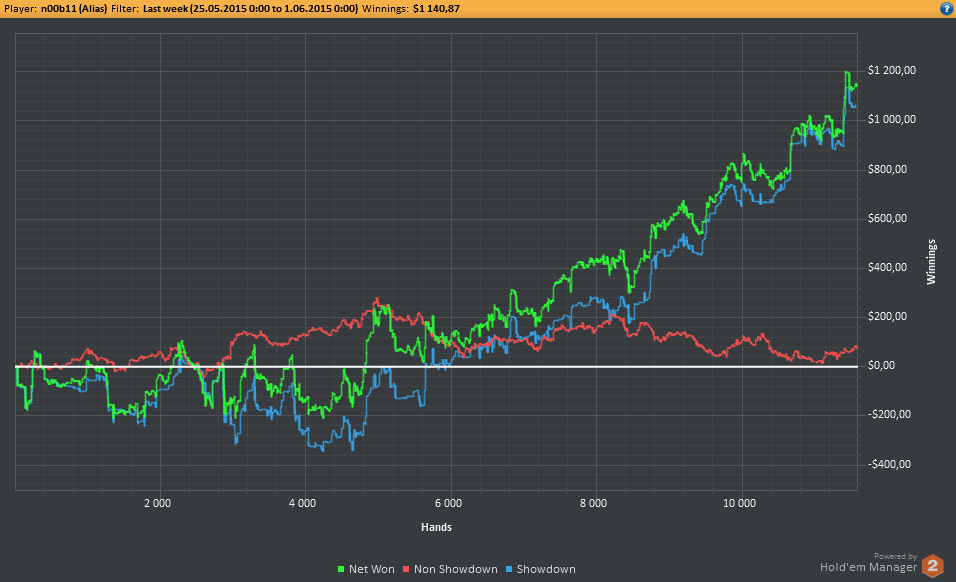Toggle the Showdown legend label

(x=546, y=569)
